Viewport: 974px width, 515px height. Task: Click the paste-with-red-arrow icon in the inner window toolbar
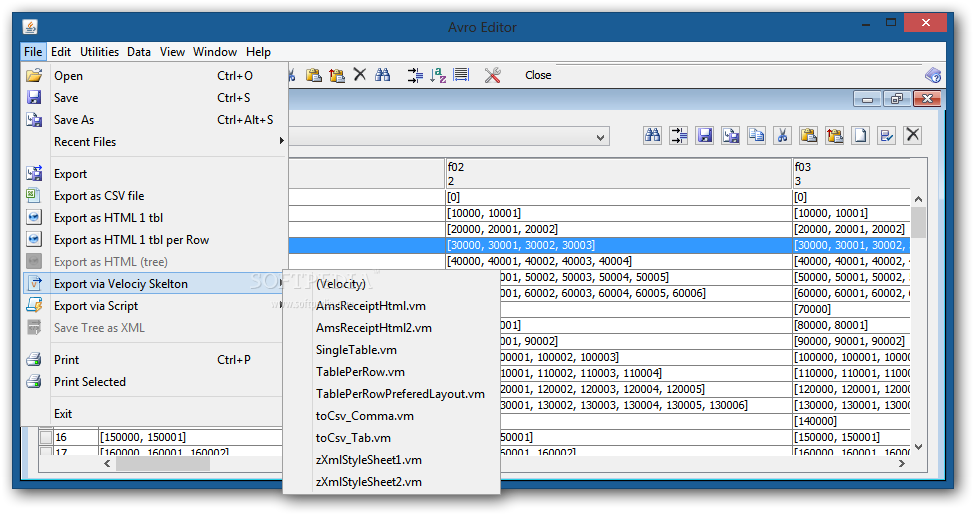tap(835, 135)
